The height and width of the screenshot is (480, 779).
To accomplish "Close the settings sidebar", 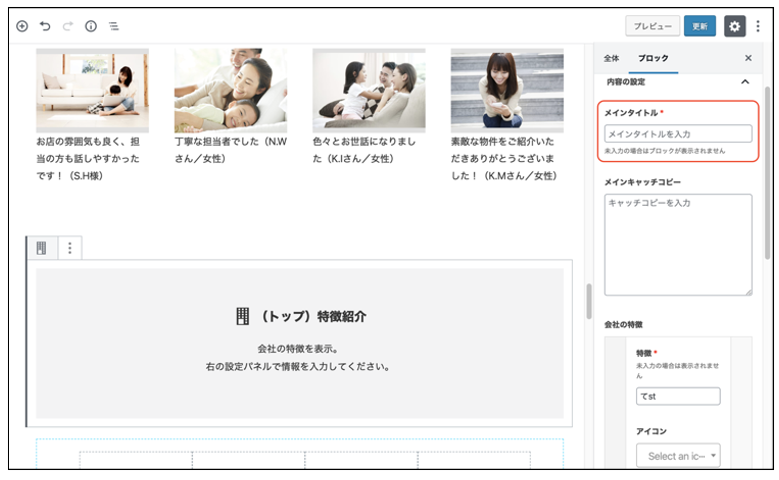I will point(748,58).
